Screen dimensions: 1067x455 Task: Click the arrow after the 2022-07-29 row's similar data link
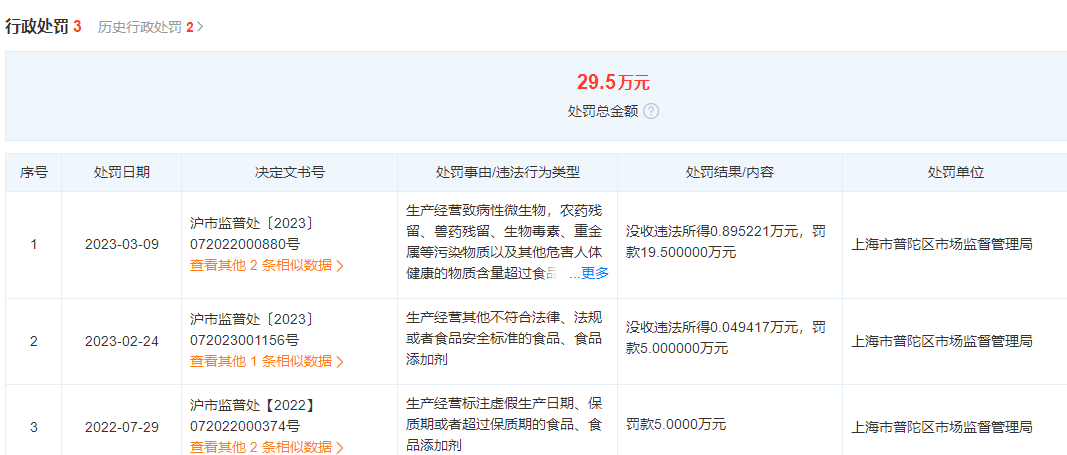click(340, 446)
